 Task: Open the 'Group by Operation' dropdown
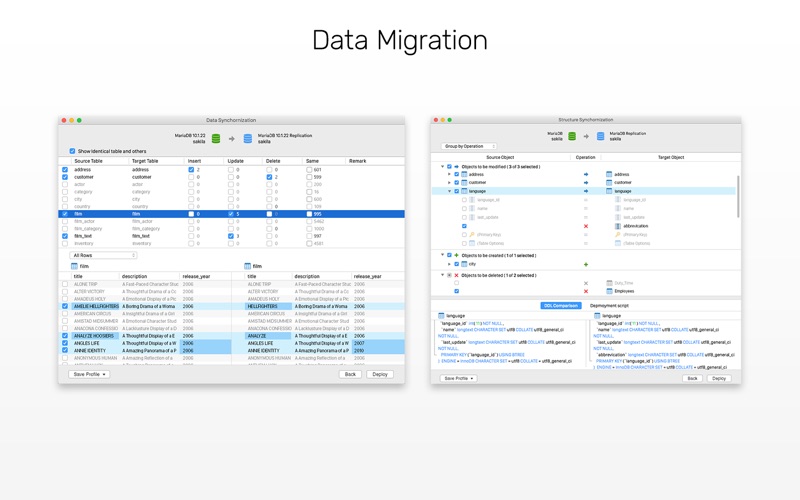point(469,146)
